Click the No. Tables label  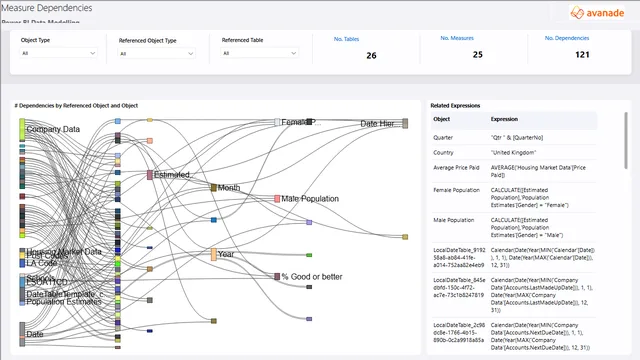[x=346, y=39]
